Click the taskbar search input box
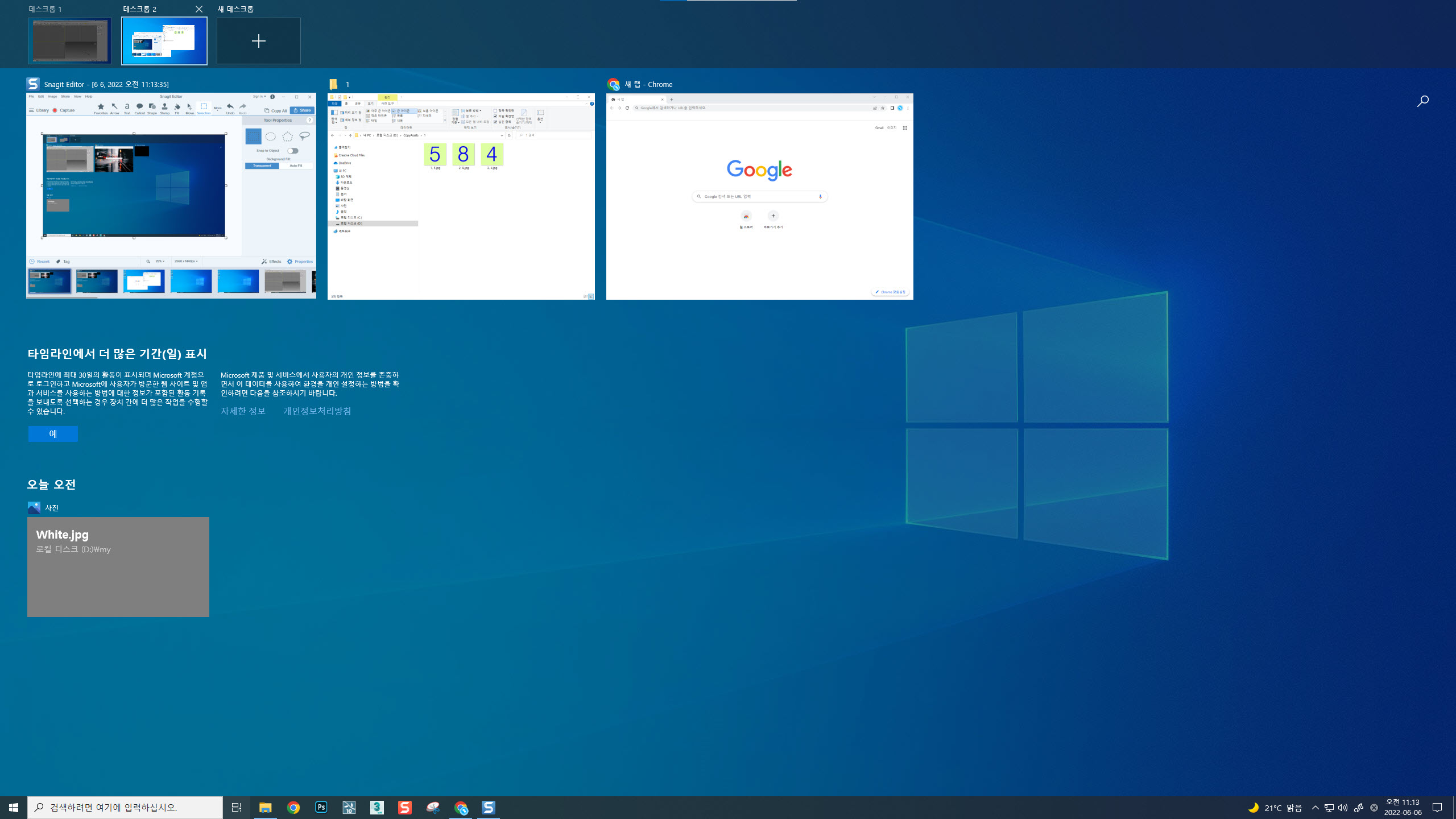Viewport: 1456px width, 819px height. pos(125,807)
